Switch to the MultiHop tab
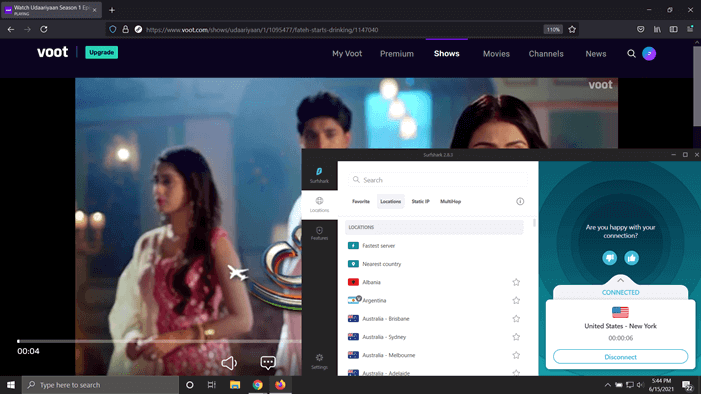The width and height of the screenshot is (701, 394). [x=450, y=202]
